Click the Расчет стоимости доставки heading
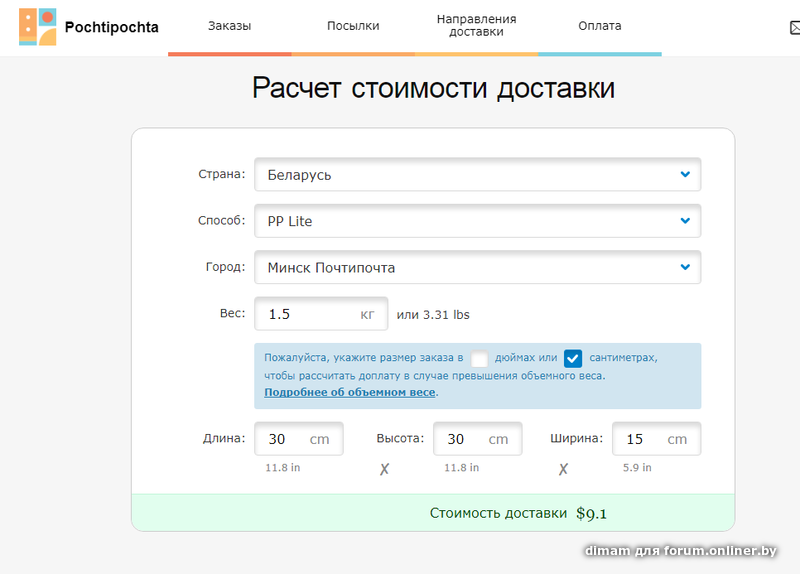 [x=433, y=88]
